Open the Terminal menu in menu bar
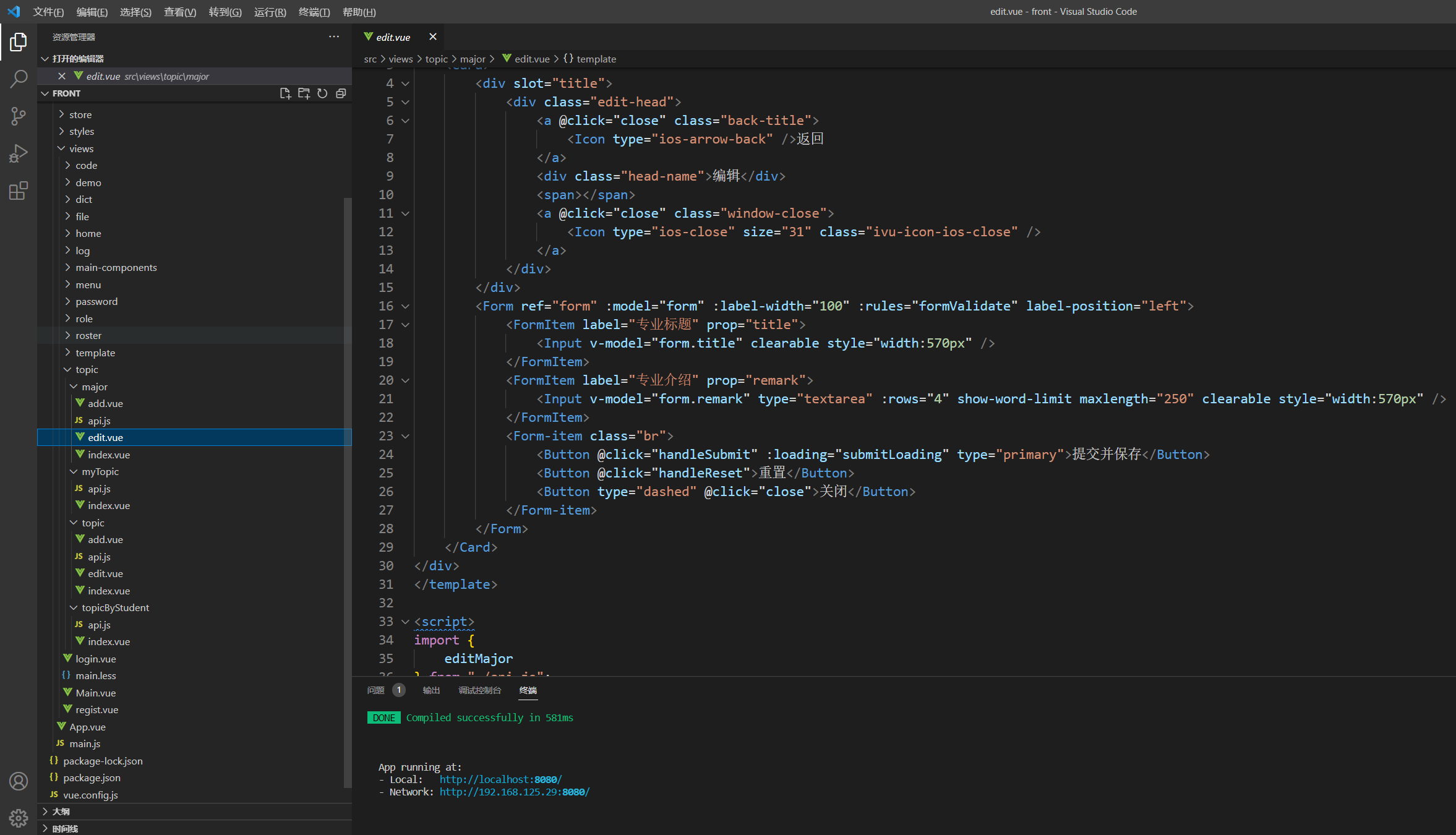 click(x=314, y=12)
